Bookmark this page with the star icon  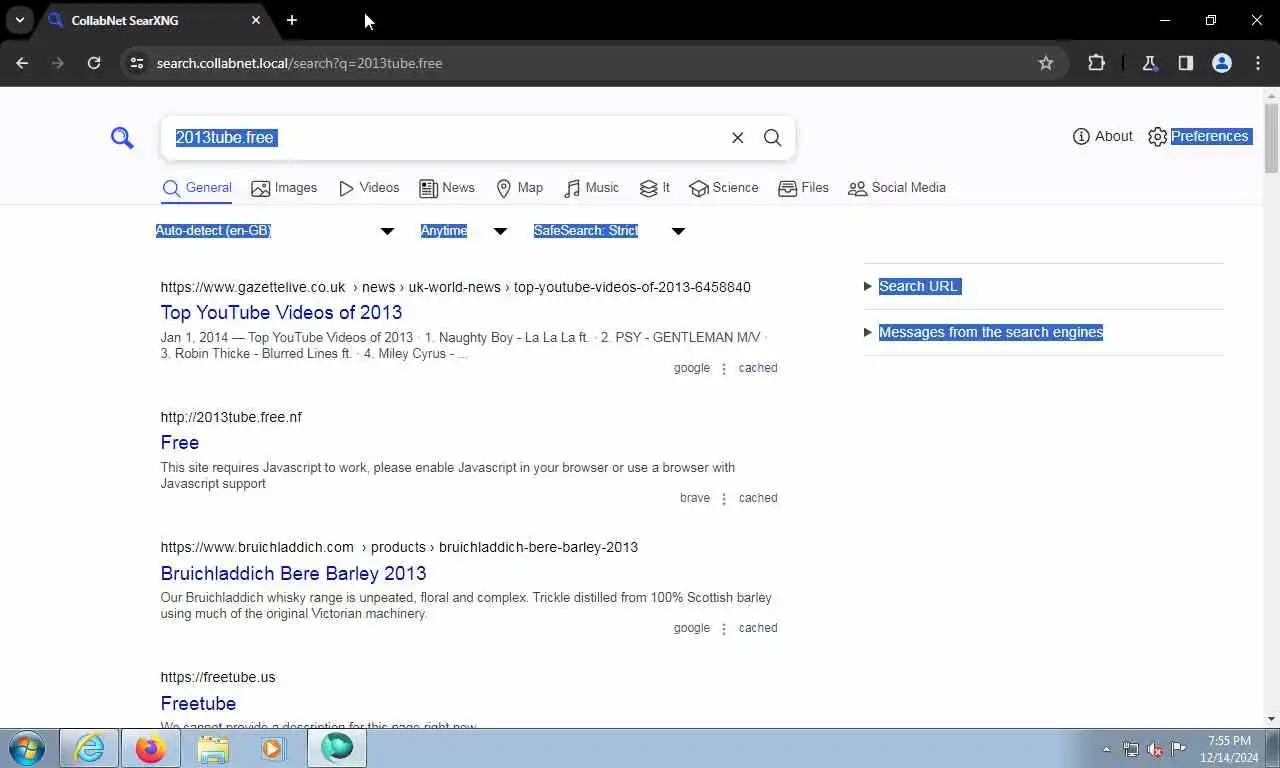coord(1046,63)
